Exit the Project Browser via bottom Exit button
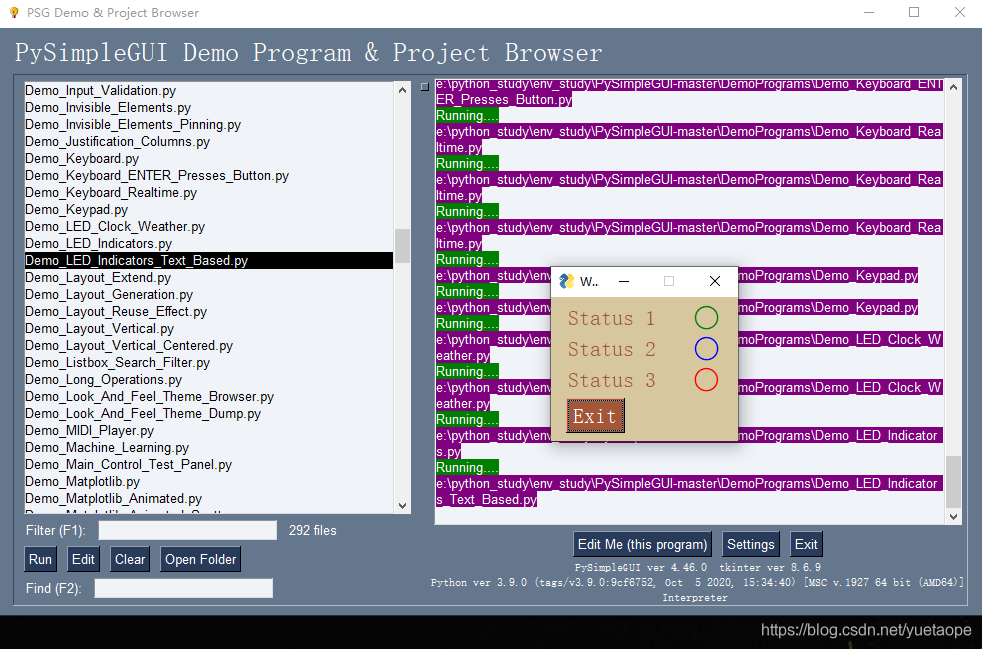 pos(806,544)
